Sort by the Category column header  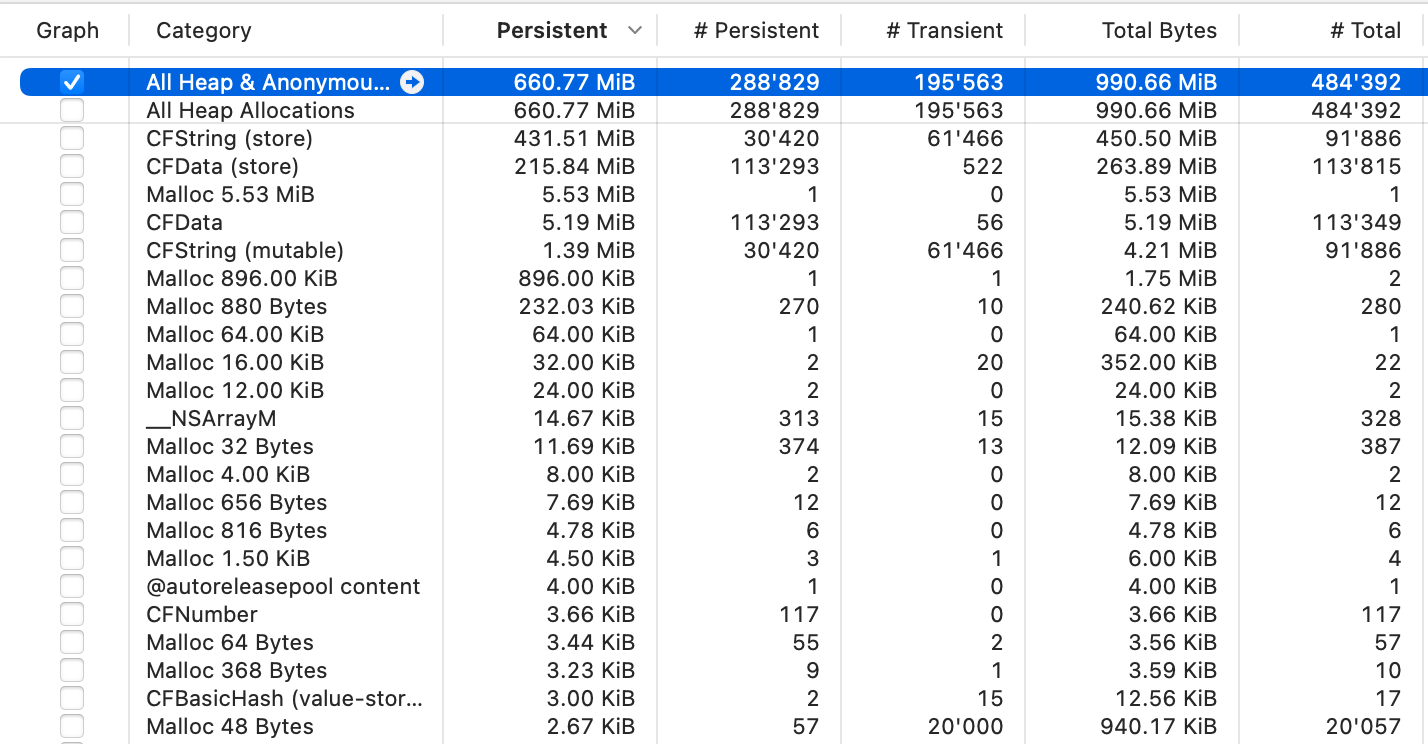204,31
